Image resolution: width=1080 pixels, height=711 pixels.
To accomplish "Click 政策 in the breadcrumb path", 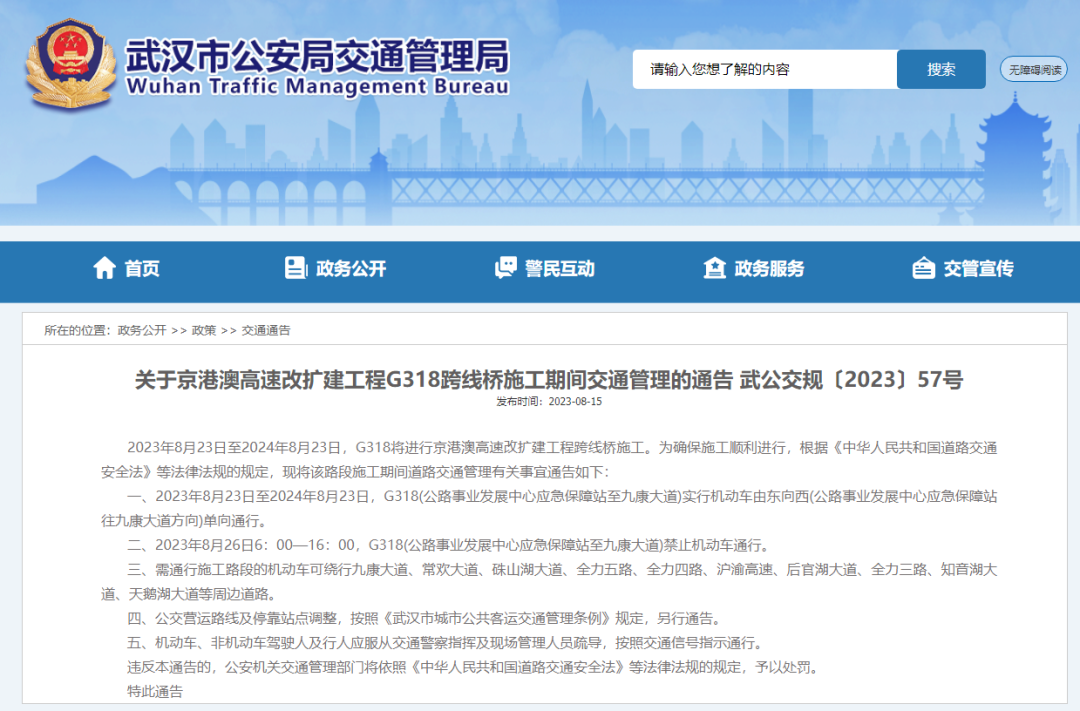I will click(204, 330).
